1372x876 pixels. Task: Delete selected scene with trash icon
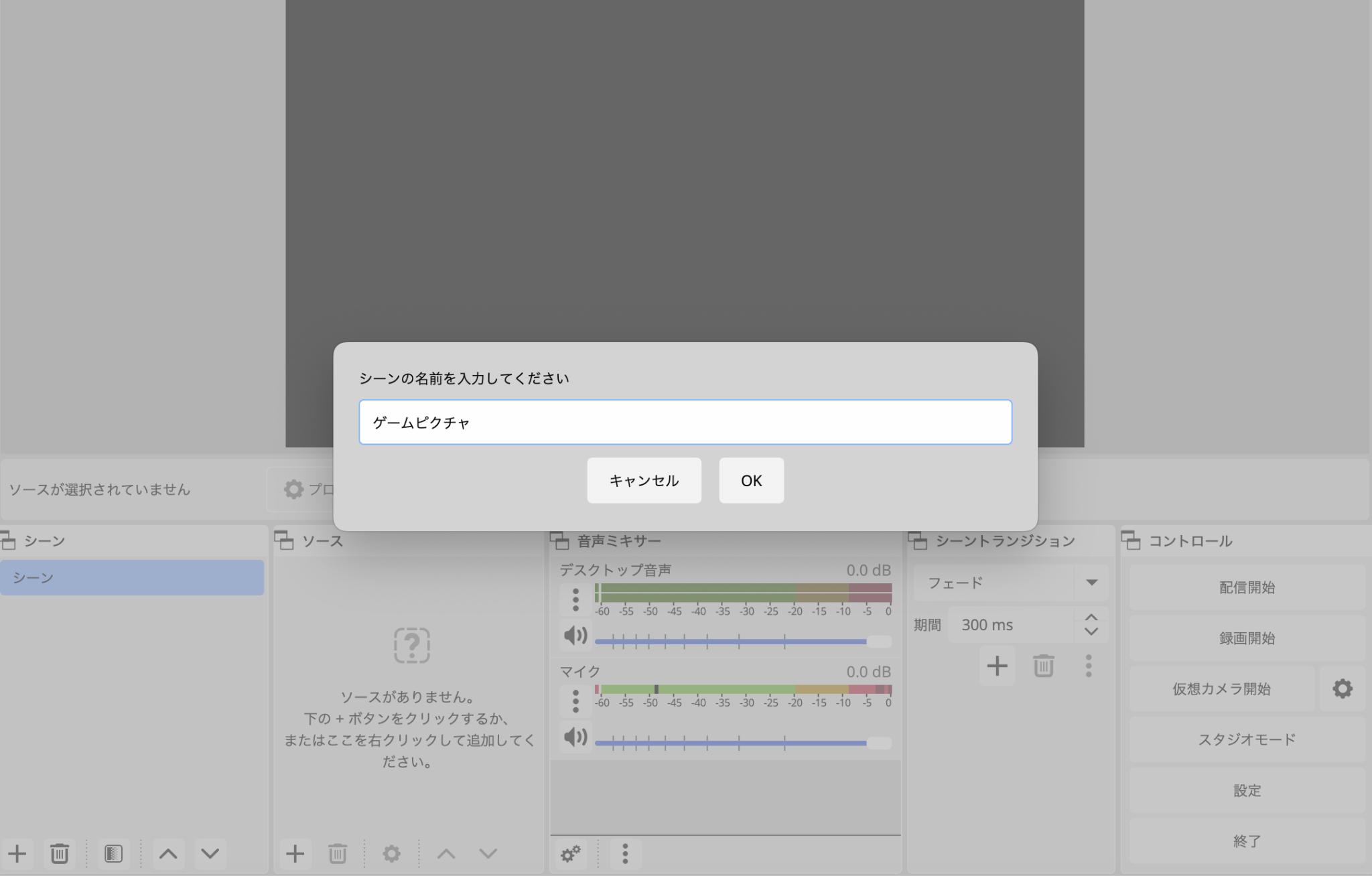[59, 853]
